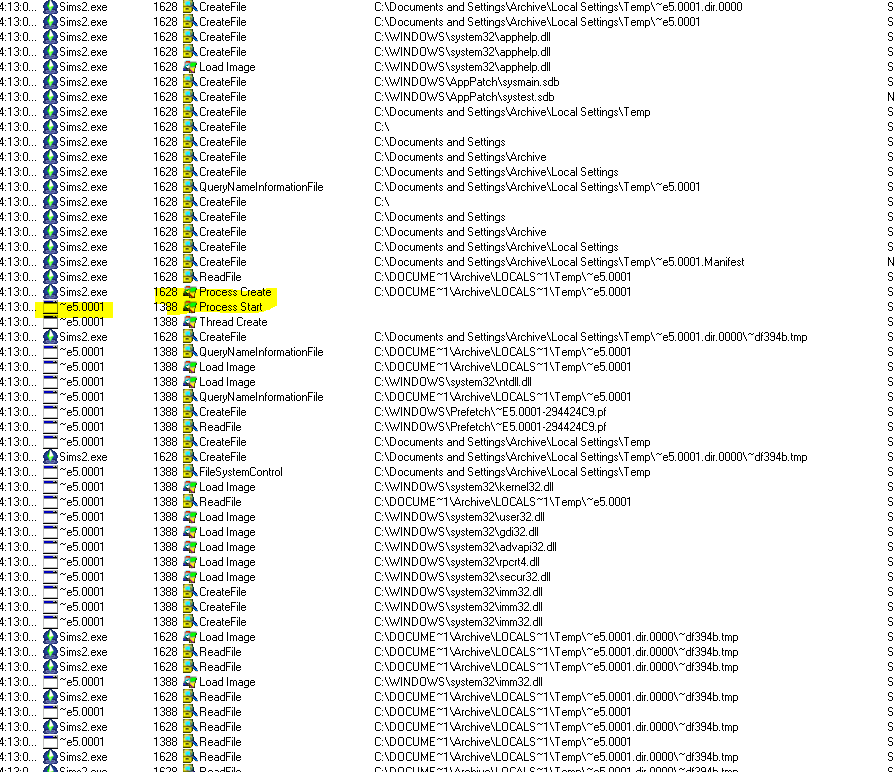Click the Process Create operation icon
Viewport: 895px width, 772px height.
coord(189,292)
